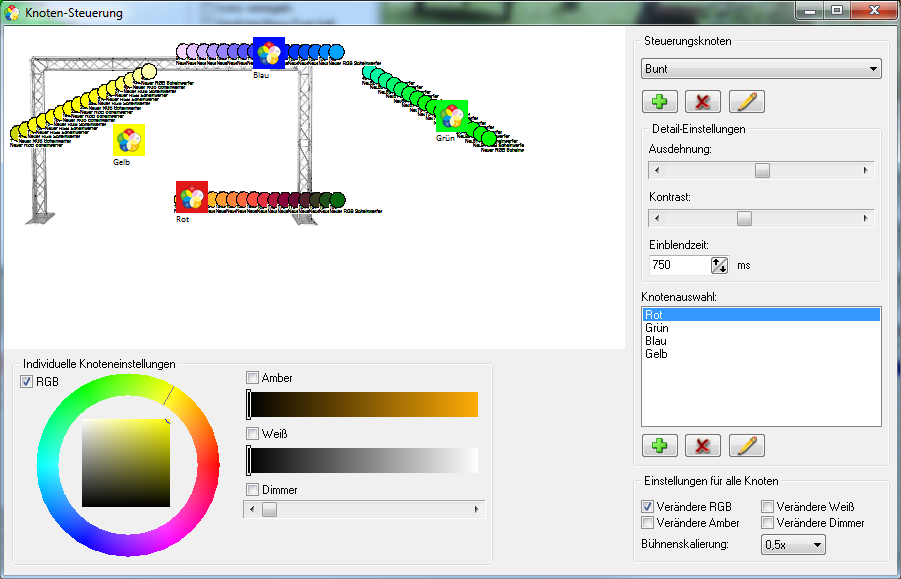Viewport: 901px width, 579px height.
Task: Edit the Steuerungsknoten with pencil icon
Action: pyautogui.click(x=747, y=101)
